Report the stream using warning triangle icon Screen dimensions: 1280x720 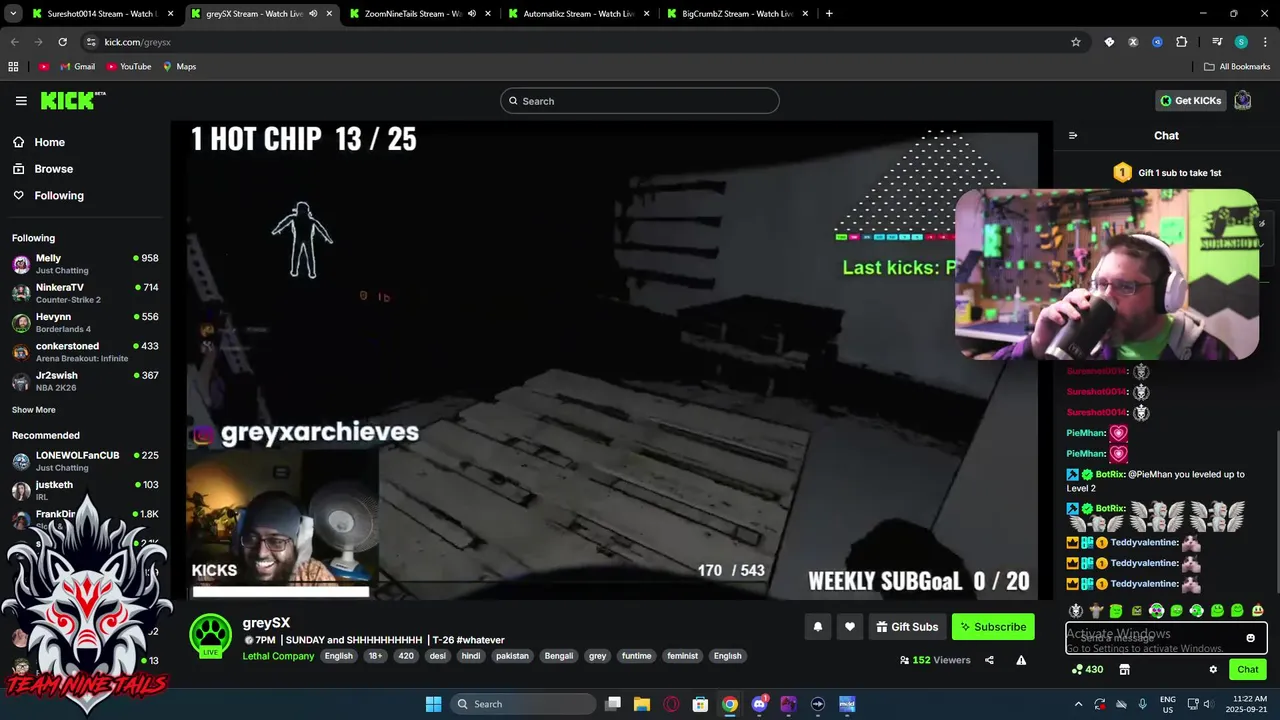1021,660
